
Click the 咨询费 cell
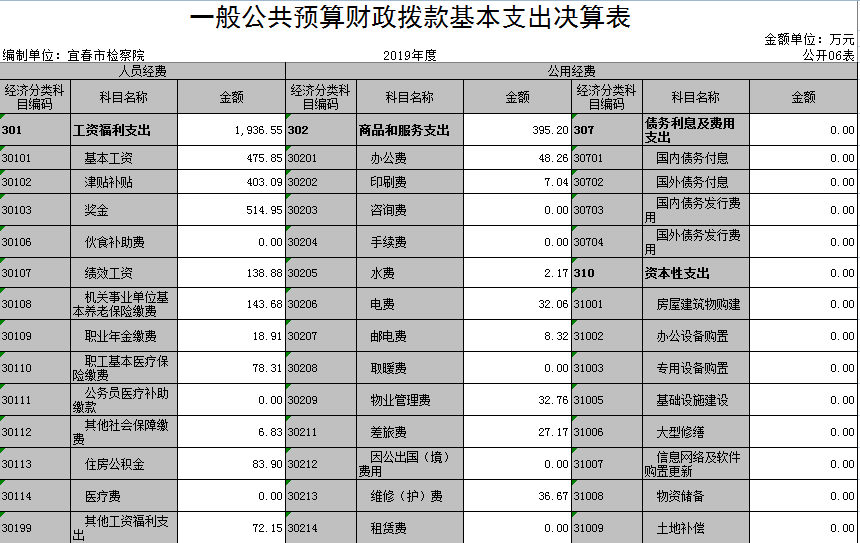click(410, 210)
